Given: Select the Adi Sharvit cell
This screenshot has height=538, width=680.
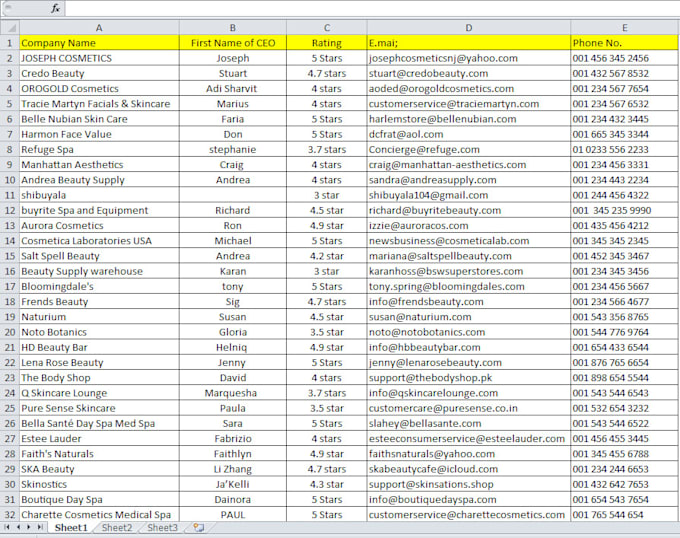Looking at the screenshot, I should tap(233, 88).
